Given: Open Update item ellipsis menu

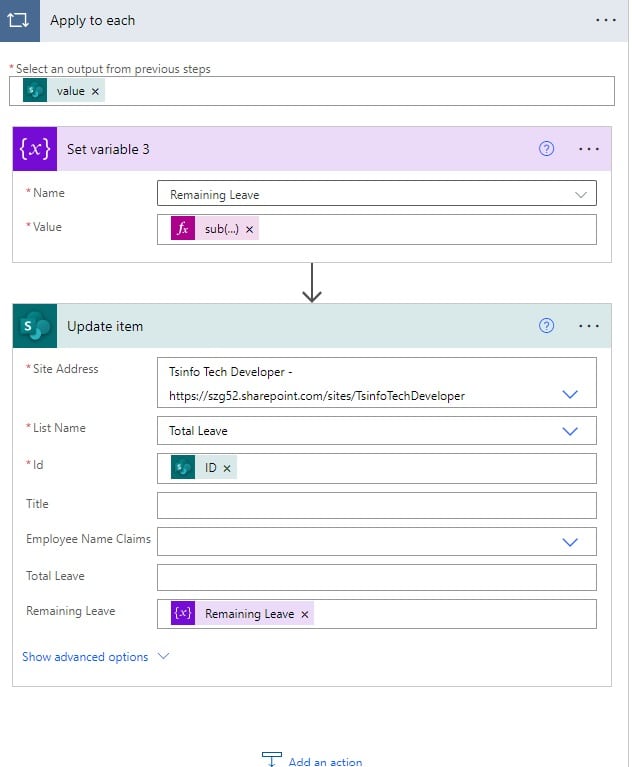Looking at the screenshot, I should [x=588, y=326].
